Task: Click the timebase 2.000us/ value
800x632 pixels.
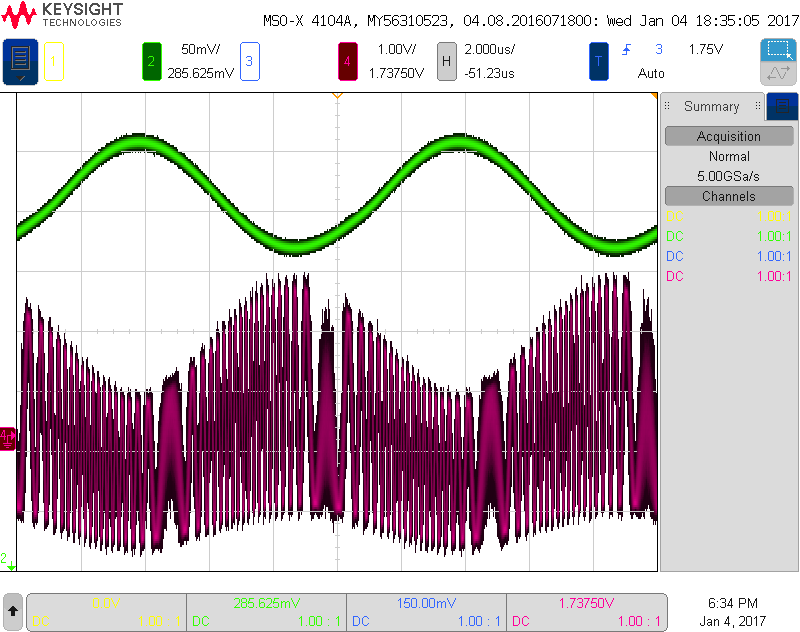Action: [489, 49]
